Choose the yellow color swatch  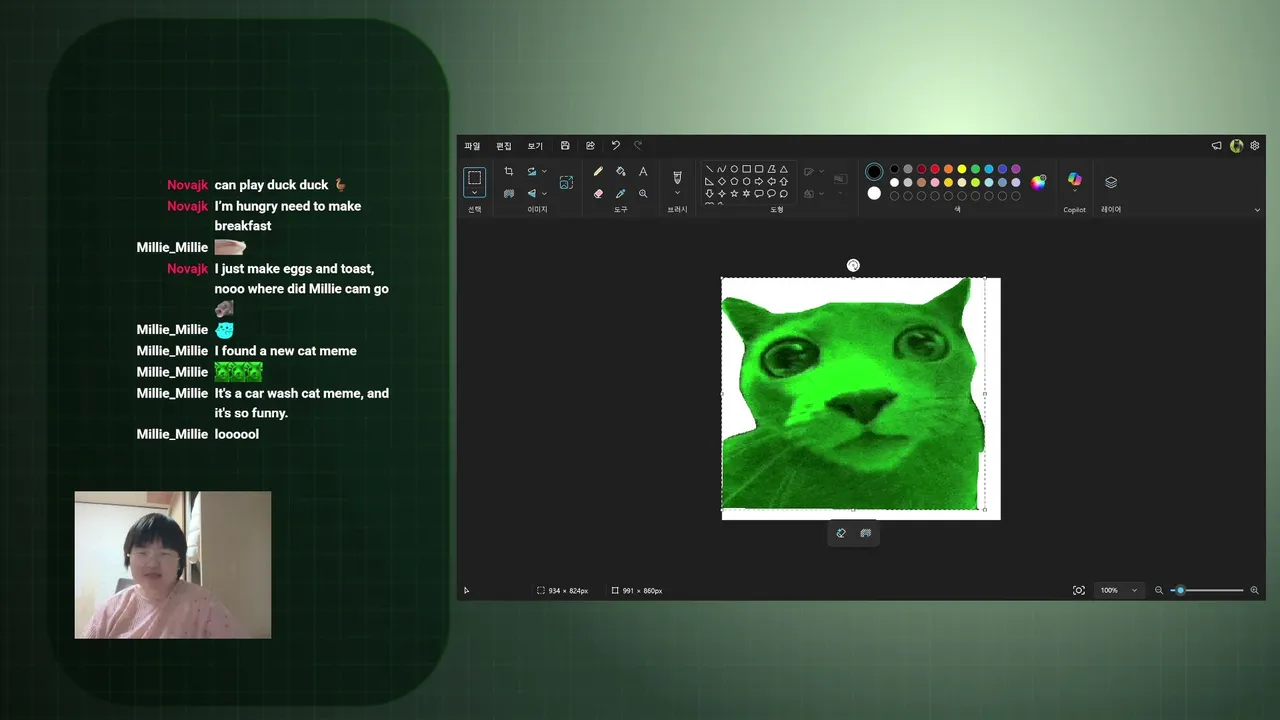pyautogui.click(x=962, y=169)
